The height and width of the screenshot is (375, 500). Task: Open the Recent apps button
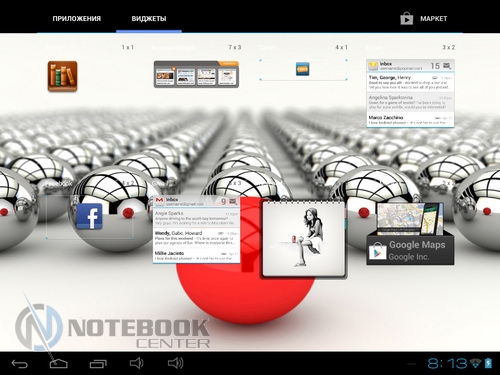(x=98, y=363)
